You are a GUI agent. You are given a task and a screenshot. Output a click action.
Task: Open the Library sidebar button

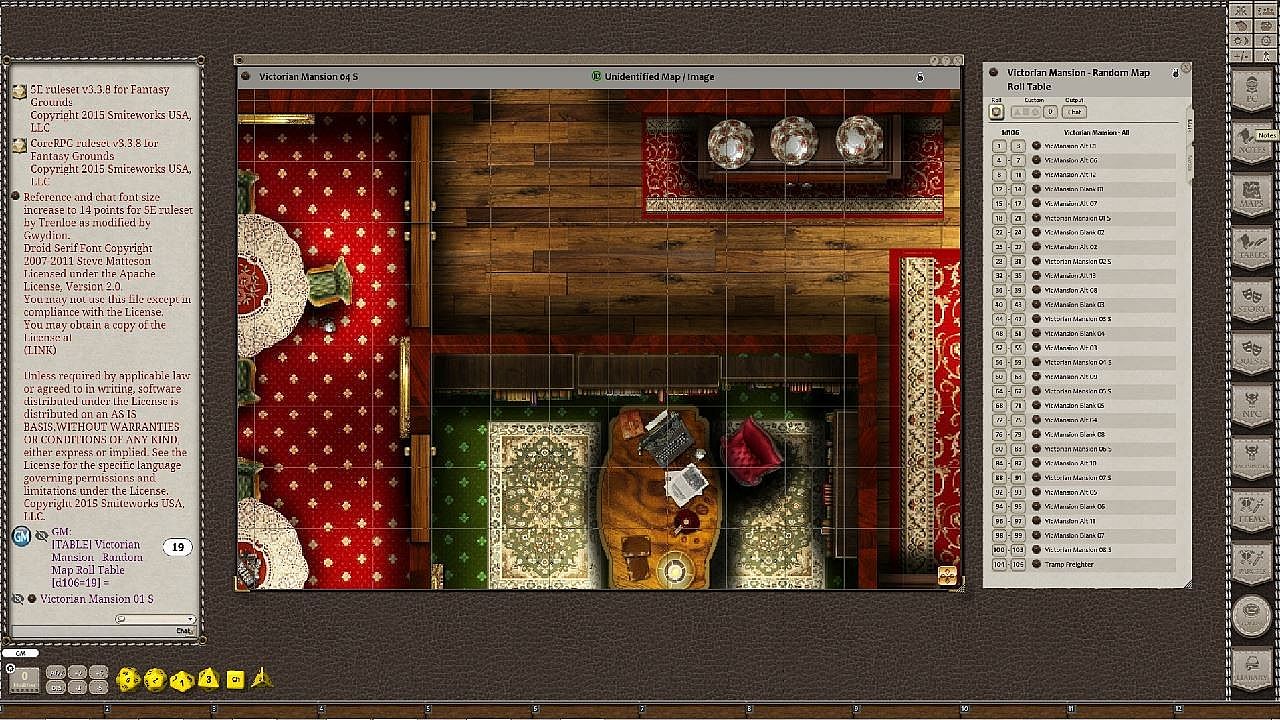click(1251, 669)
